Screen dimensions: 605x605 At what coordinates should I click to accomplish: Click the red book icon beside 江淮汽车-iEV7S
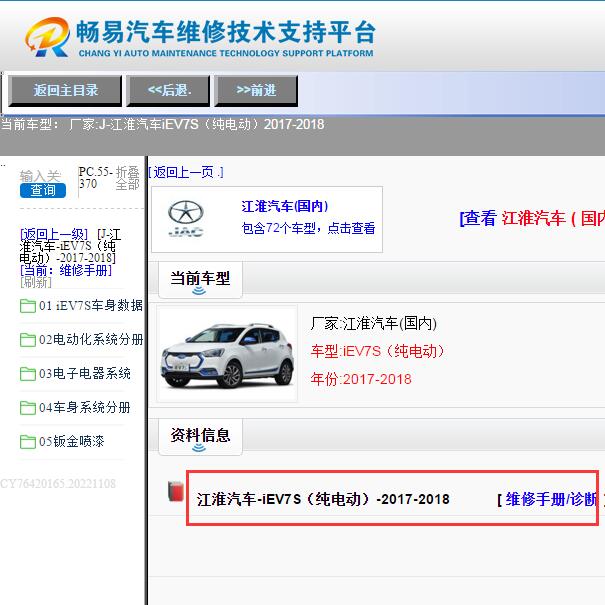176,492
